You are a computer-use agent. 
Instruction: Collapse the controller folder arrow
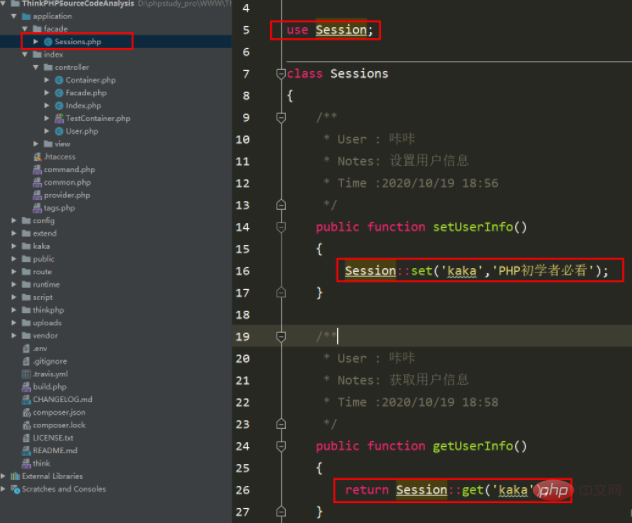click(x=36, y=67)
